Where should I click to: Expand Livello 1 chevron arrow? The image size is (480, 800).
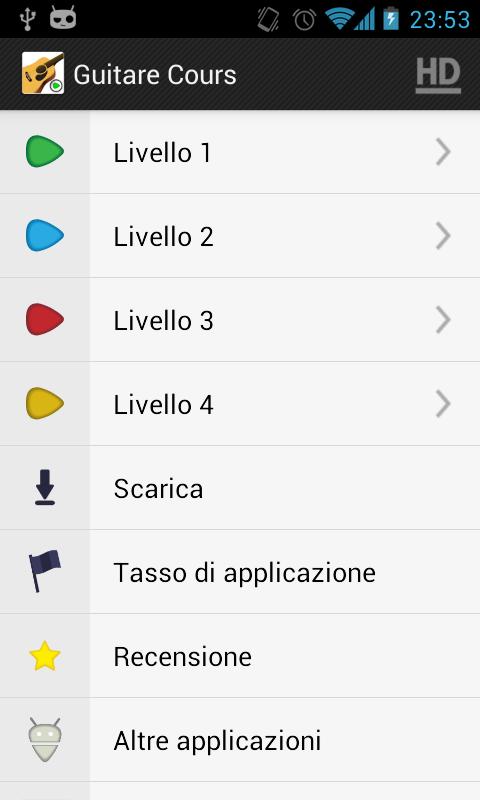[443, 152]
